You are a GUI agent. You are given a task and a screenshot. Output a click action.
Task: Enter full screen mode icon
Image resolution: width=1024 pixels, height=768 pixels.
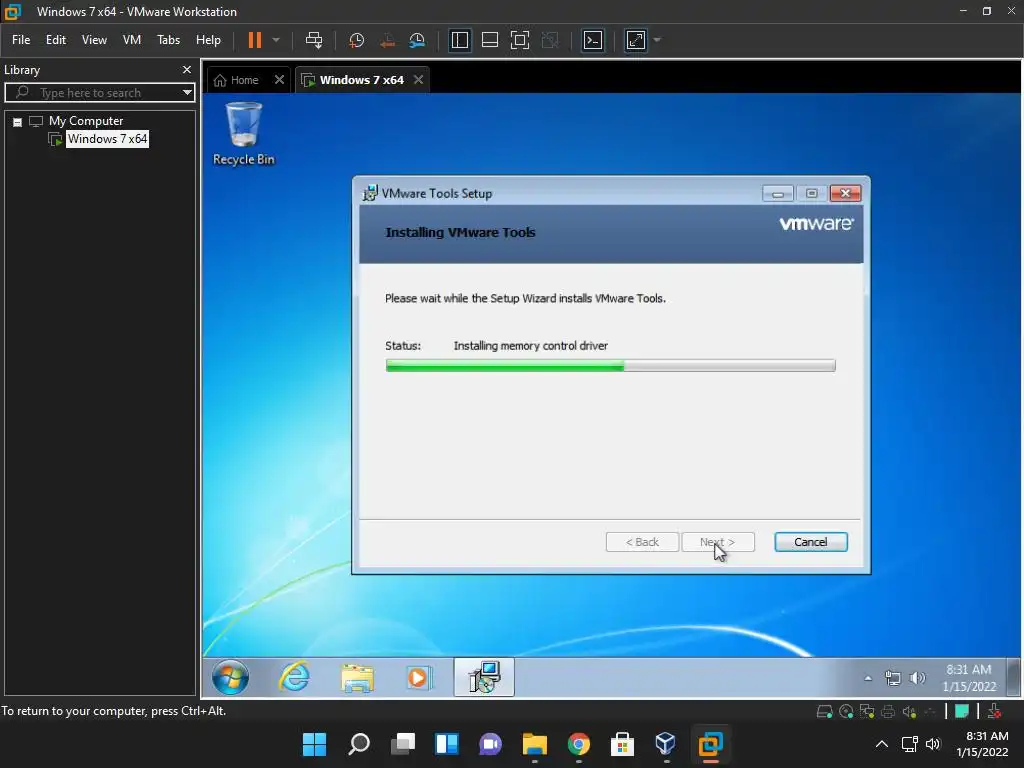click(x=520, y=40)
